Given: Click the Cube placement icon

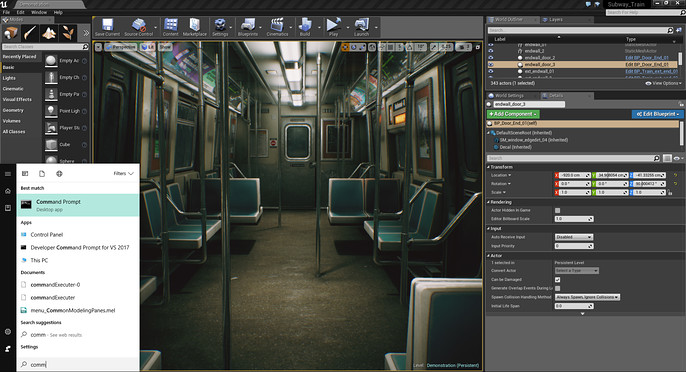Looking at the screenshot, I should (x=51, y=144).
